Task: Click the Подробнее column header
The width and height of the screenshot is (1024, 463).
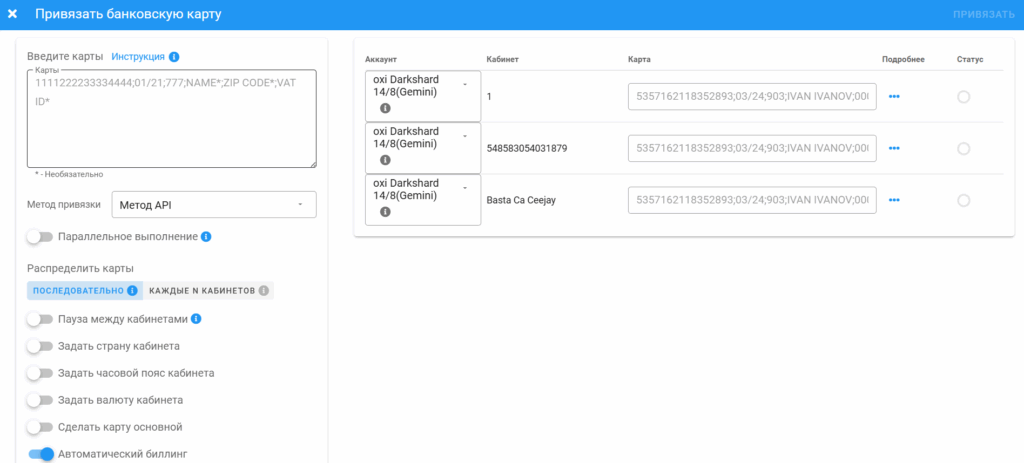Action: [x=903, y=59]
